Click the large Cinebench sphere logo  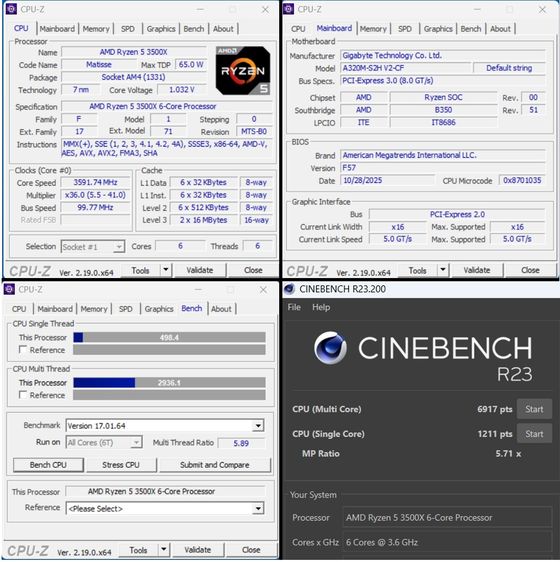click(330, 348)
